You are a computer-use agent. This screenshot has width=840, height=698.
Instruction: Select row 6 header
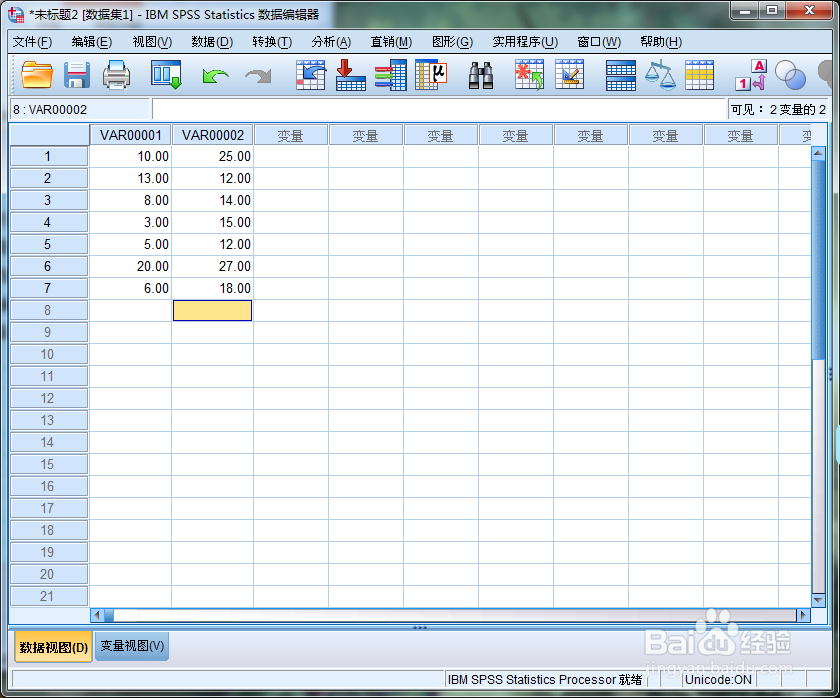point(48,266)
